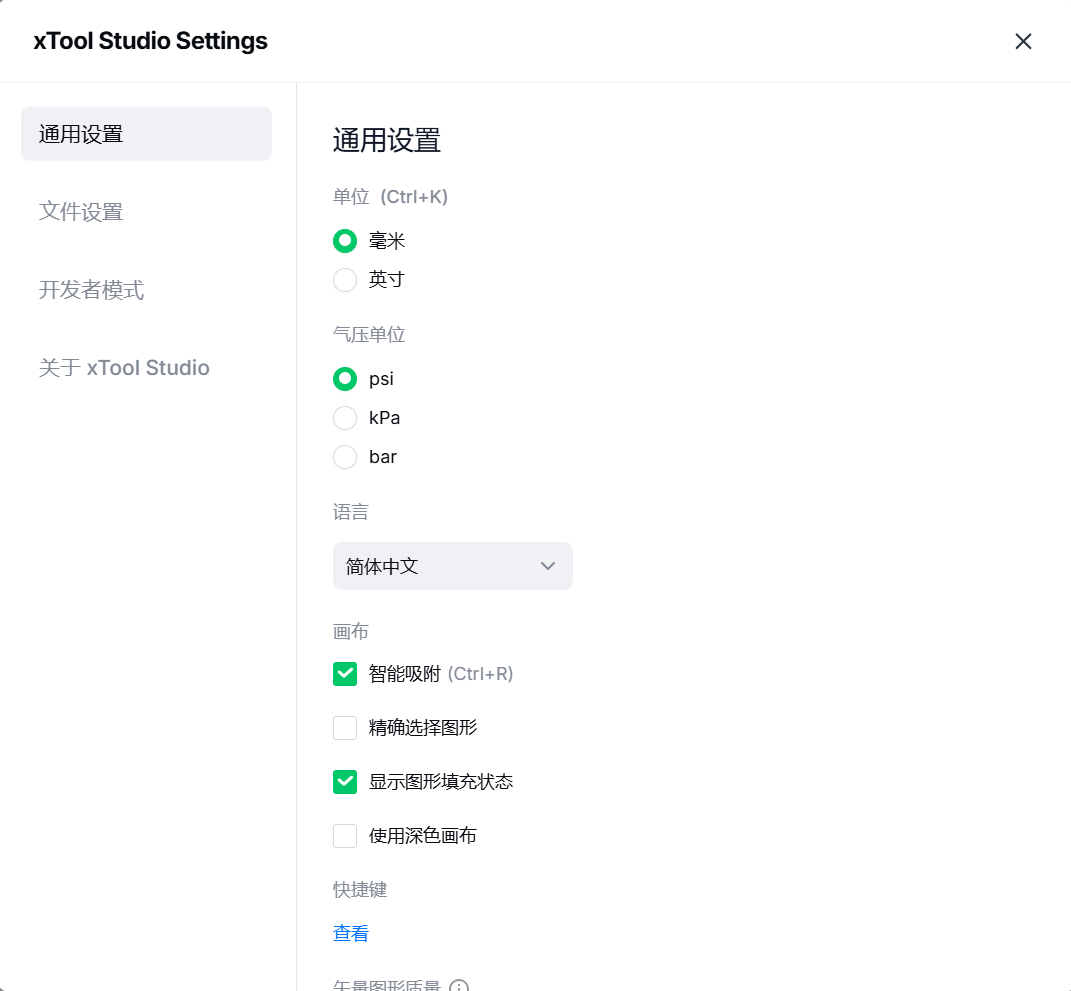1071x991 pixels.
Task: Choose 英寸 as the measurement unit
Action: pyautogui.click(x=345, y=280)
